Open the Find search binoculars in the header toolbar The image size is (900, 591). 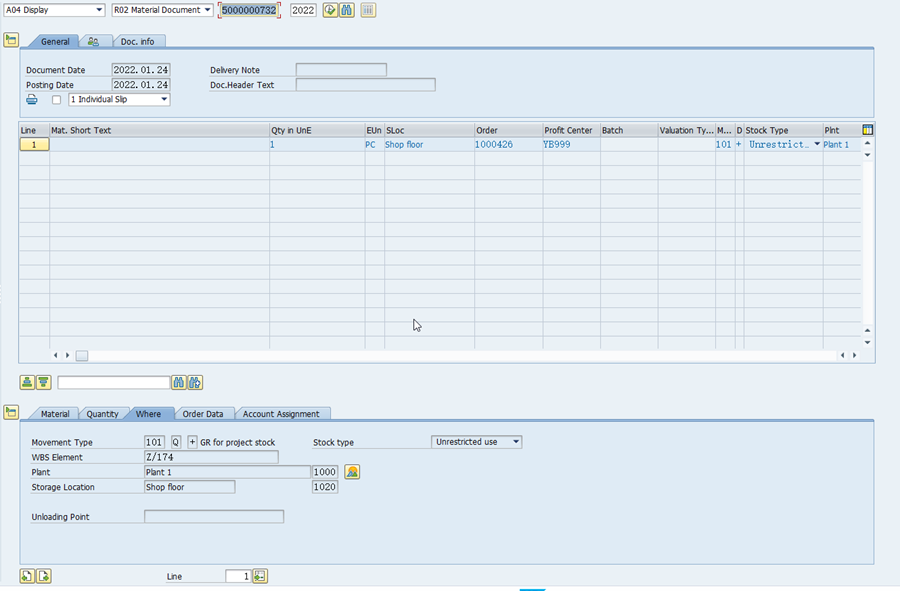[x=345, y=9]
